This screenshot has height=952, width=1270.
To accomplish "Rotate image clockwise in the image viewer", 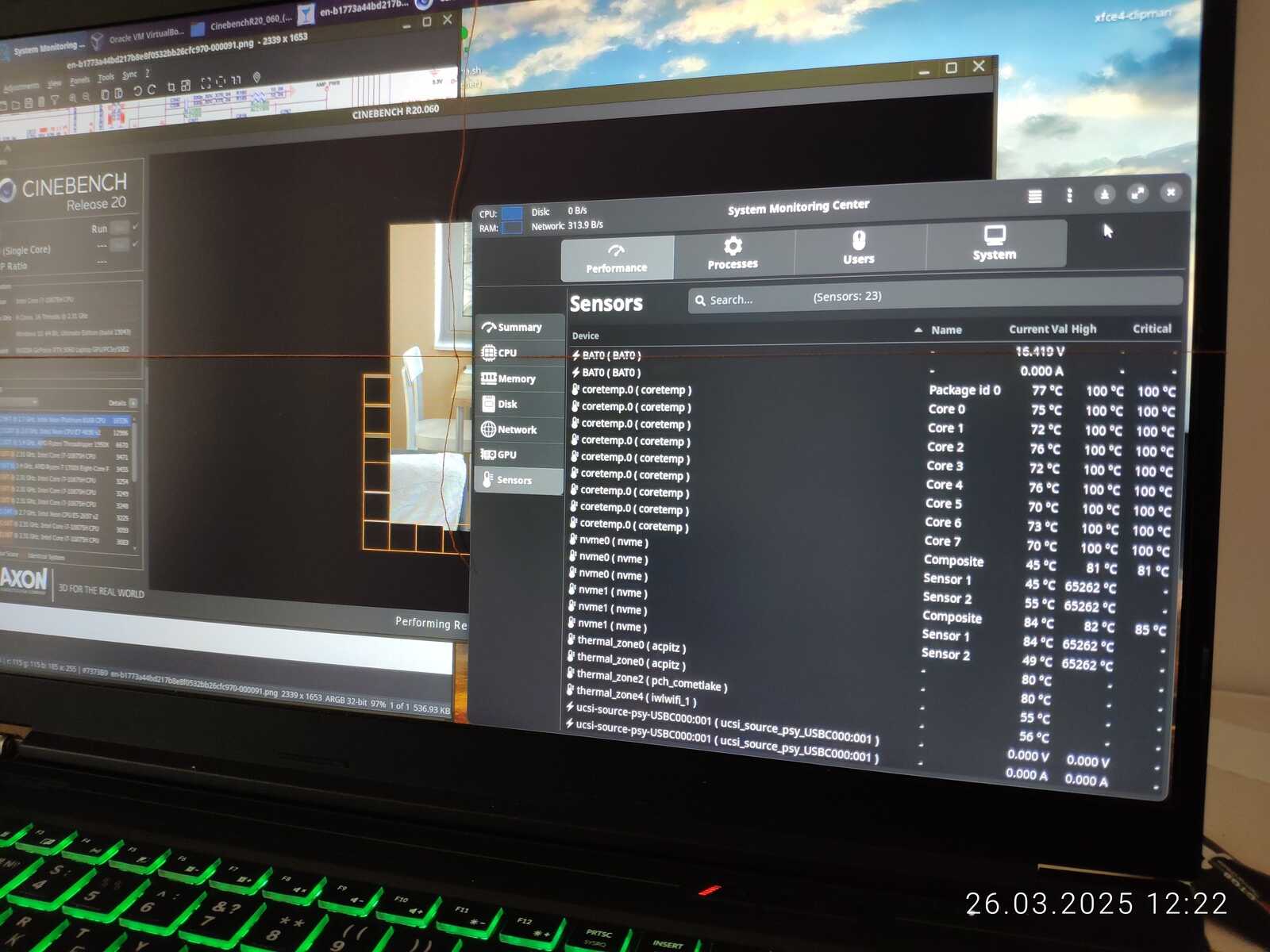I will [x=152, y=90].
